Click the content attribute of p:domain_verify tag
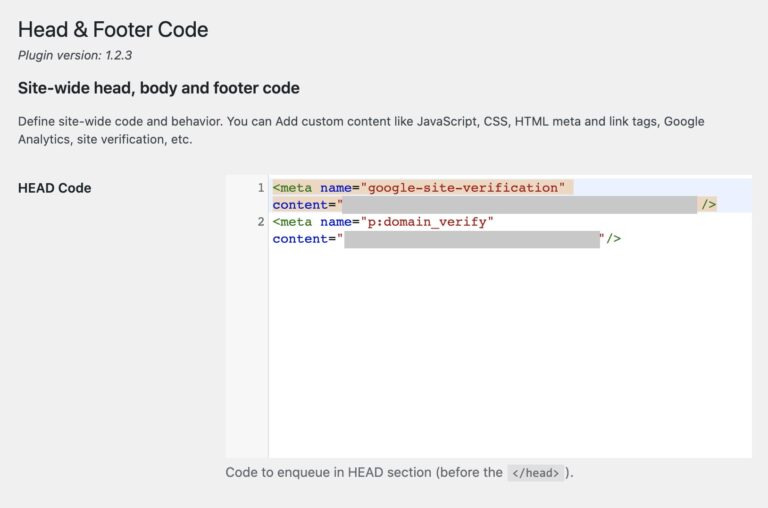 [x=299, y=239]
